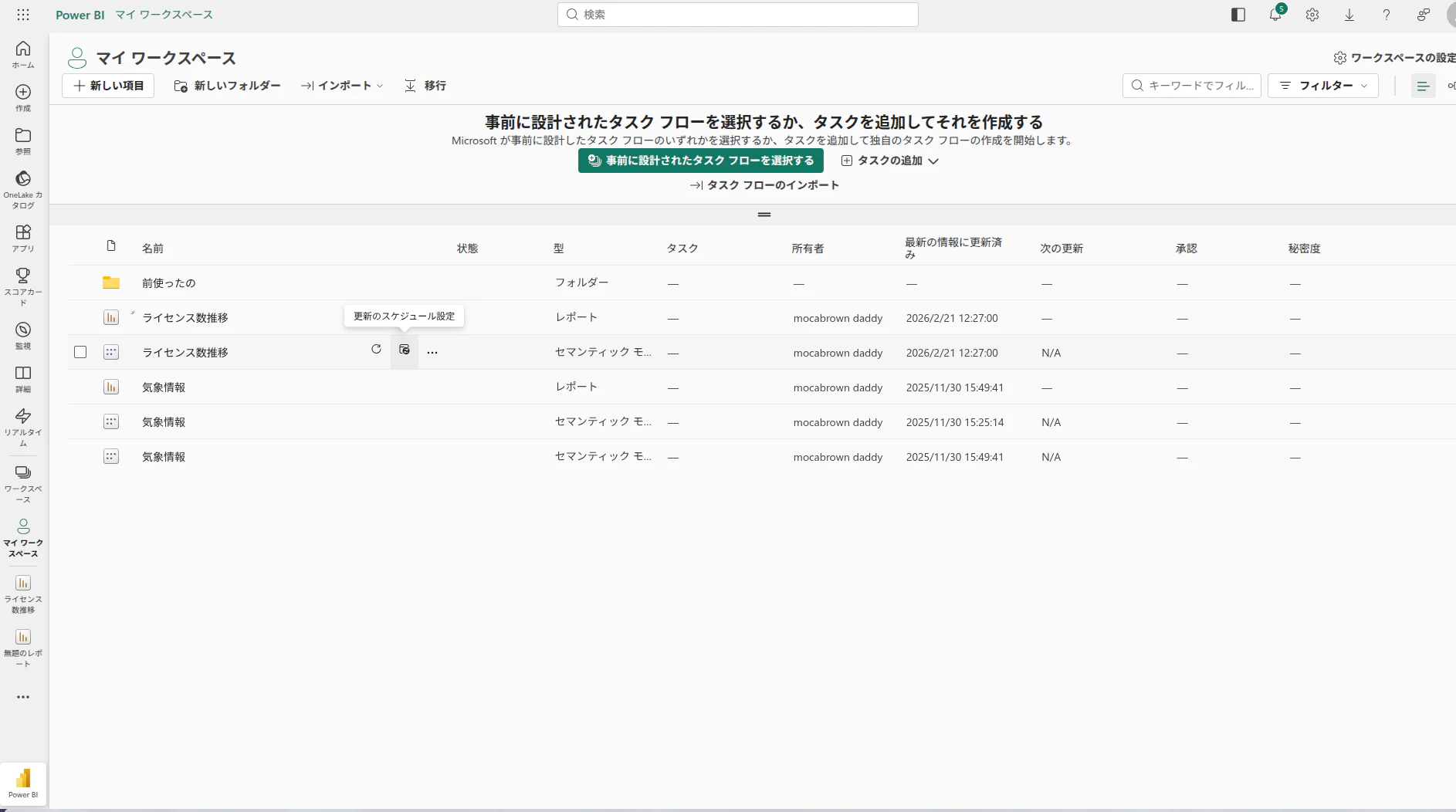Screen dimensions: 1456x812
Task: Open pinned 無題のレポート in sidebar
Action: click(23, 648)
